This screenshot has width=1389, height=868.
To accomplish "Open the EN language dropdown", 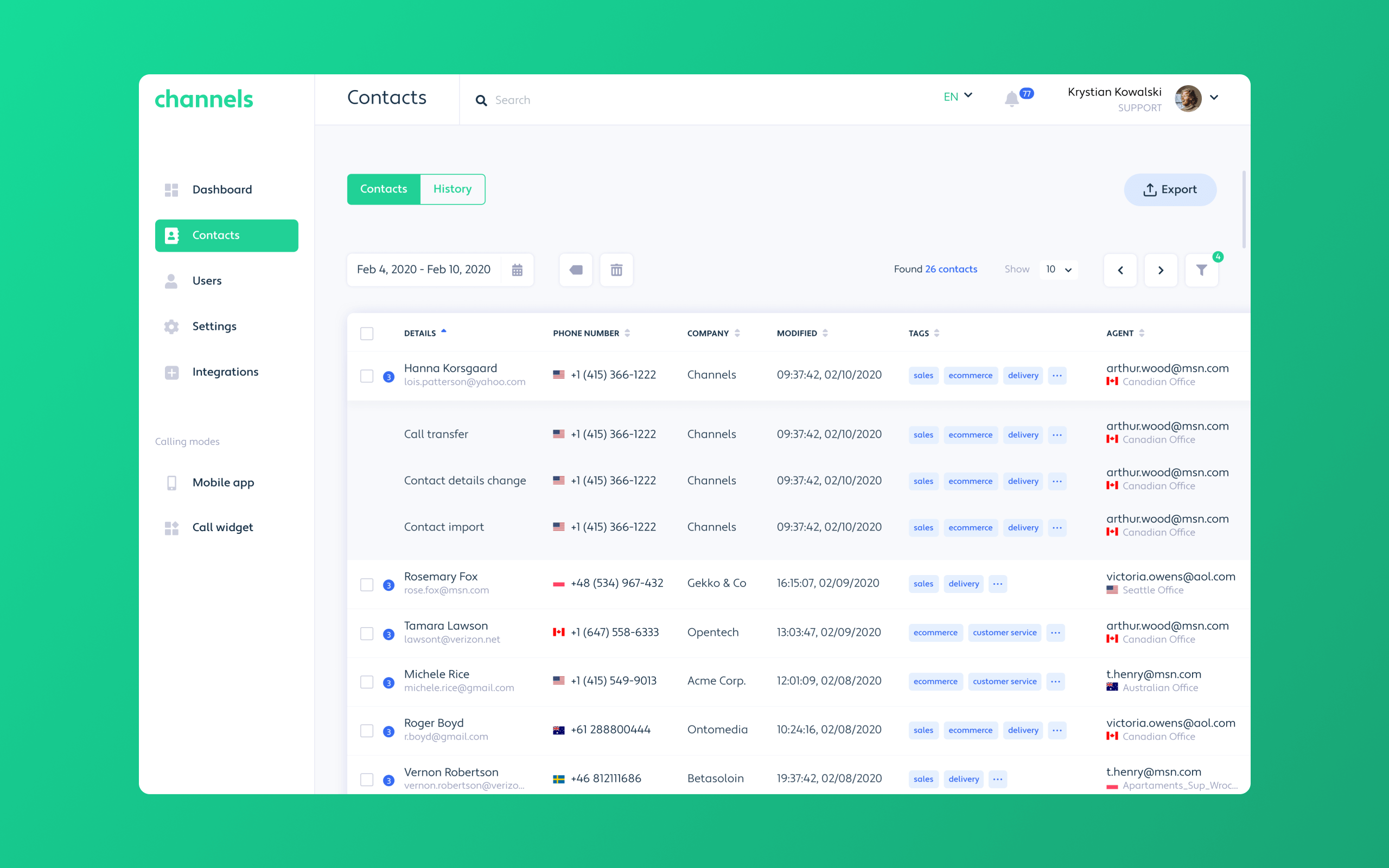I will pos(957,97).
